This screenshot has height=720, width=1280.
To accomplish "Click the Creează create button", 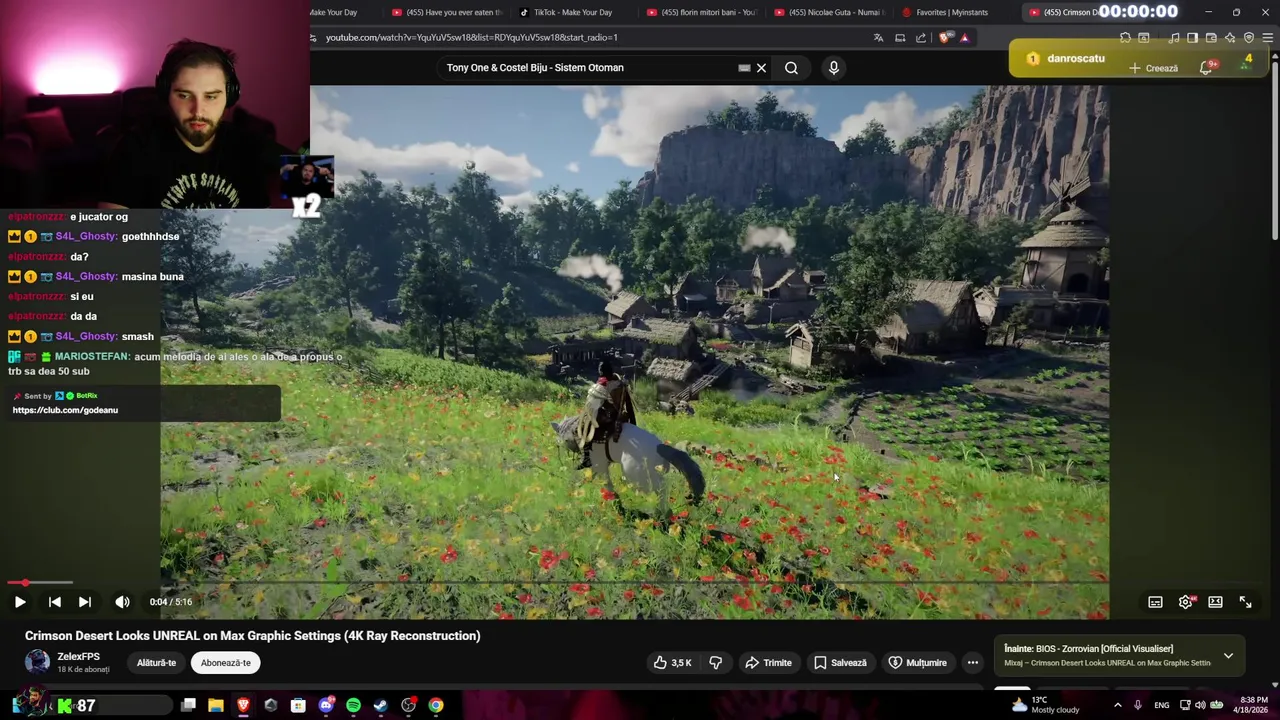I will coord(1154,68).
